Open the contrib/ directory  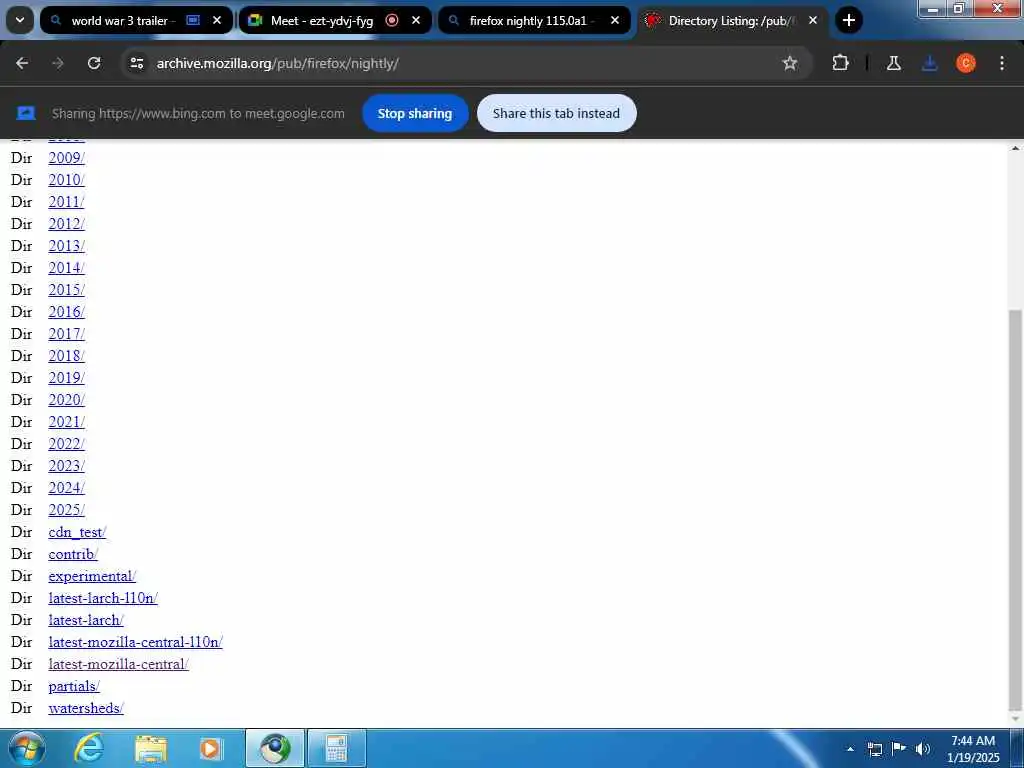[x=73, y=554]
